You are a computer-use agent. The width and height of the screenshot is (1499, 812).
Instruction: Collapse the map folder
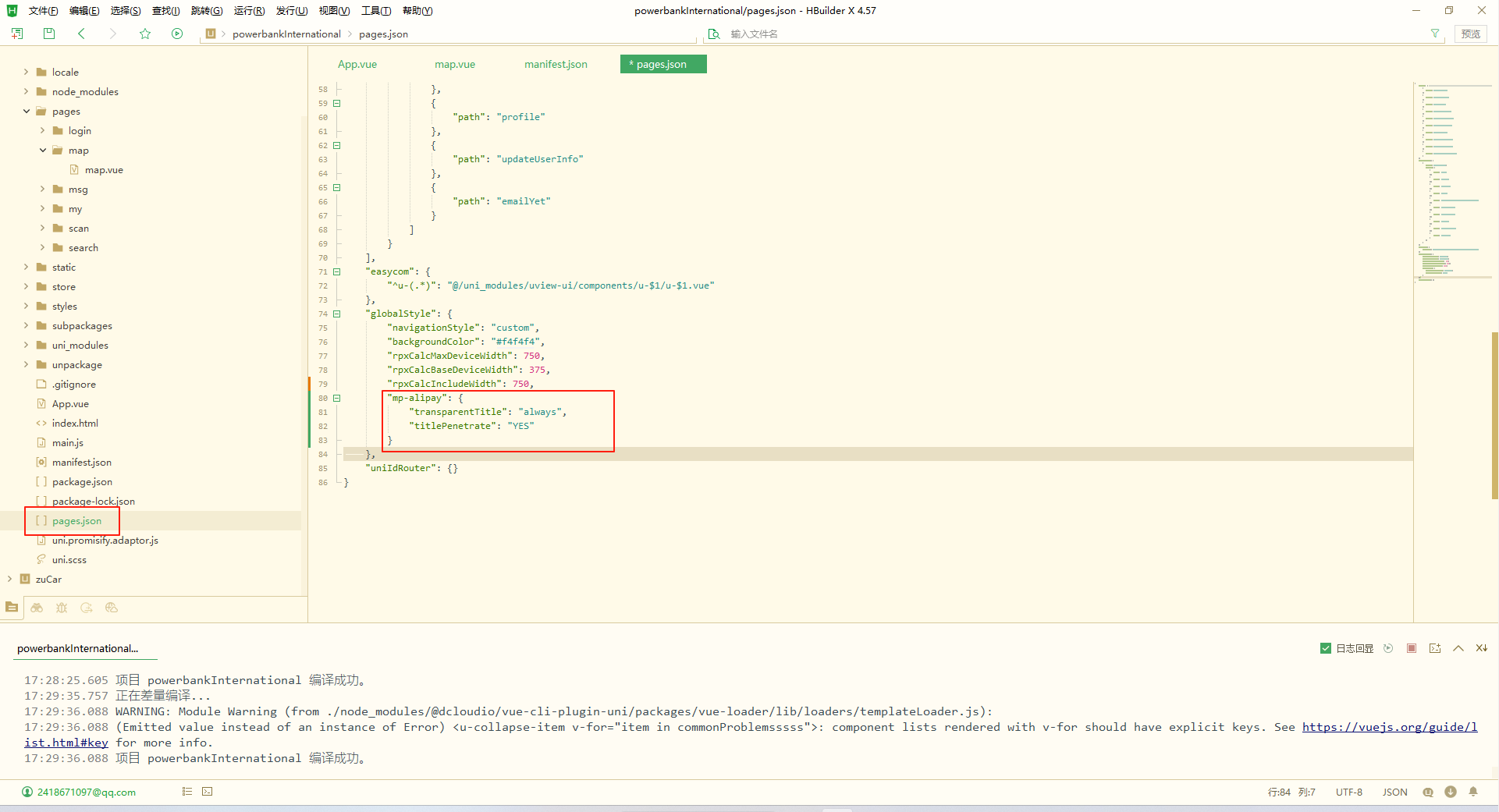[42, 150]
